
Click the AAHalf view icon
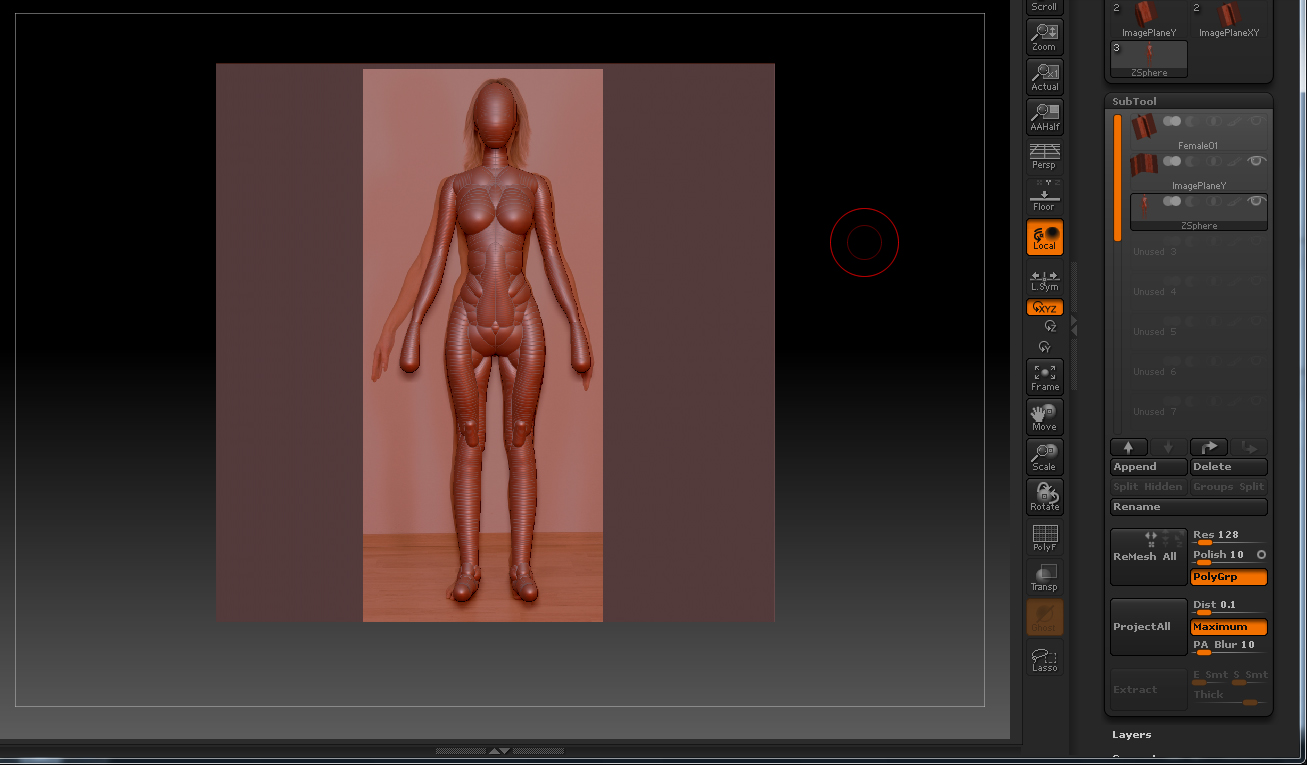tap(1044, 117)
